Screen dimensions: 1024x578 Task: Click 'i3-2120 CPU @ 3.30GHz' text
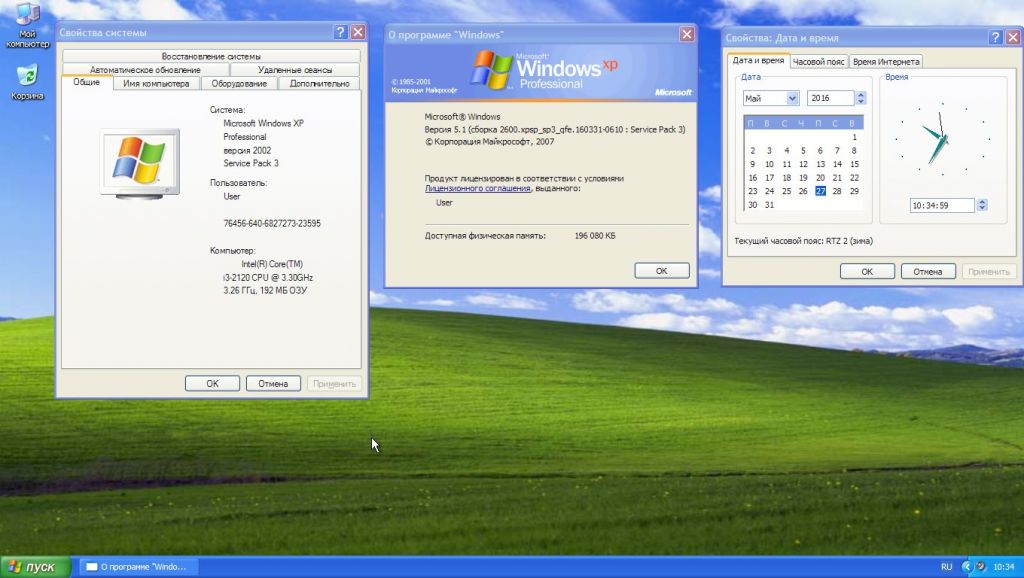[267, 278]
